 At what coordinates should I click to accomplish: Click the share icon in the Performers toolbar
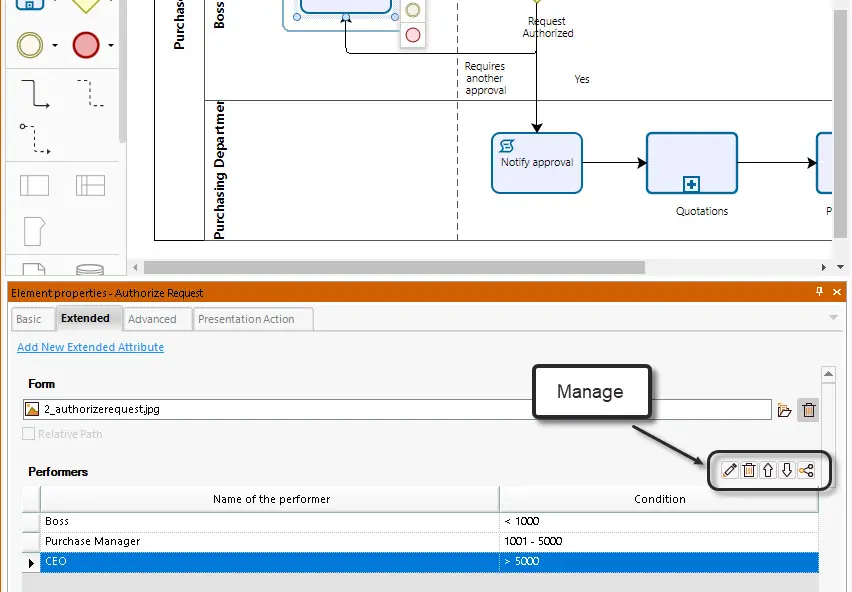[806, 470]
